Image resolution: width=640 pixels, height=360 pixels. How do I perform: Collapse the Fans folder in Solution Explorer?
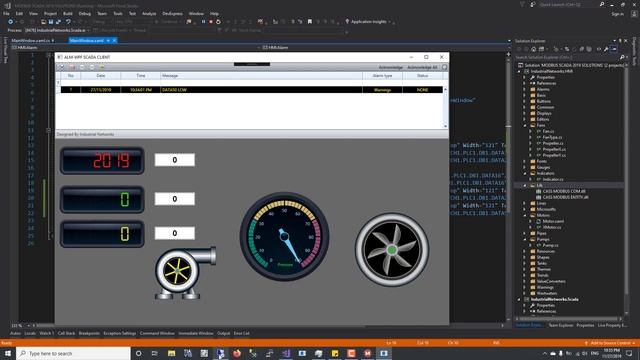525,125
